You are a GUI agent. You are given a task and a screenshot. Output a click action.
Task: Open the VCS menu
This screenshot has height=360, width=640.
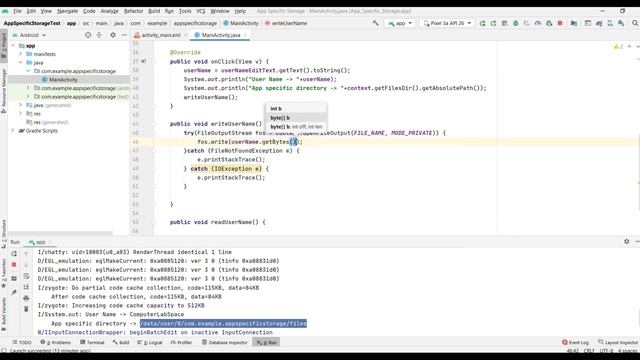click(200, 11)
